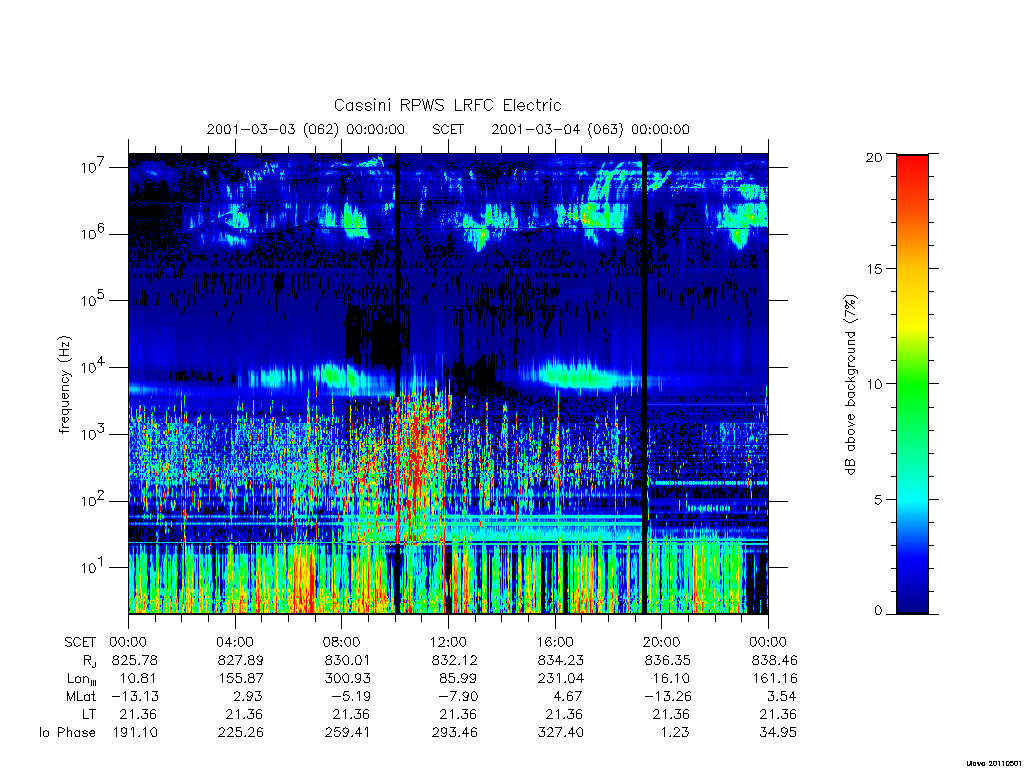Click the '08:00' time tick label

pyautogui.click(x=342, y=642)
